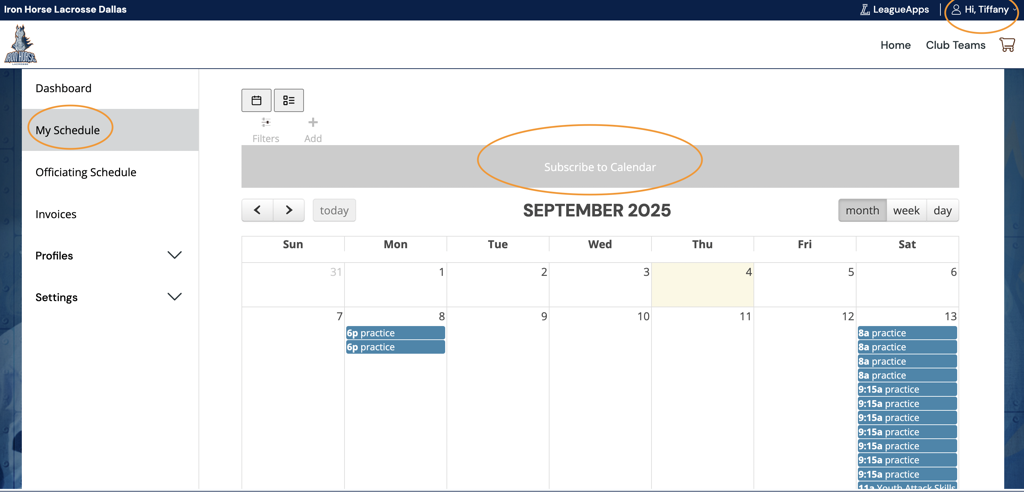Click Subscribe to Calendar button

pos(600,167)
